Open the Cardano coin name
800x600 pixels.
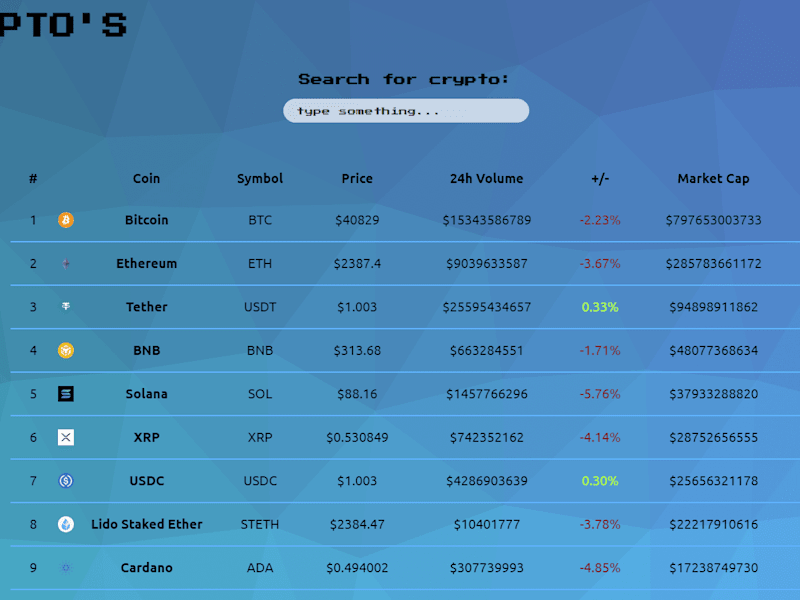pos(146,567)
